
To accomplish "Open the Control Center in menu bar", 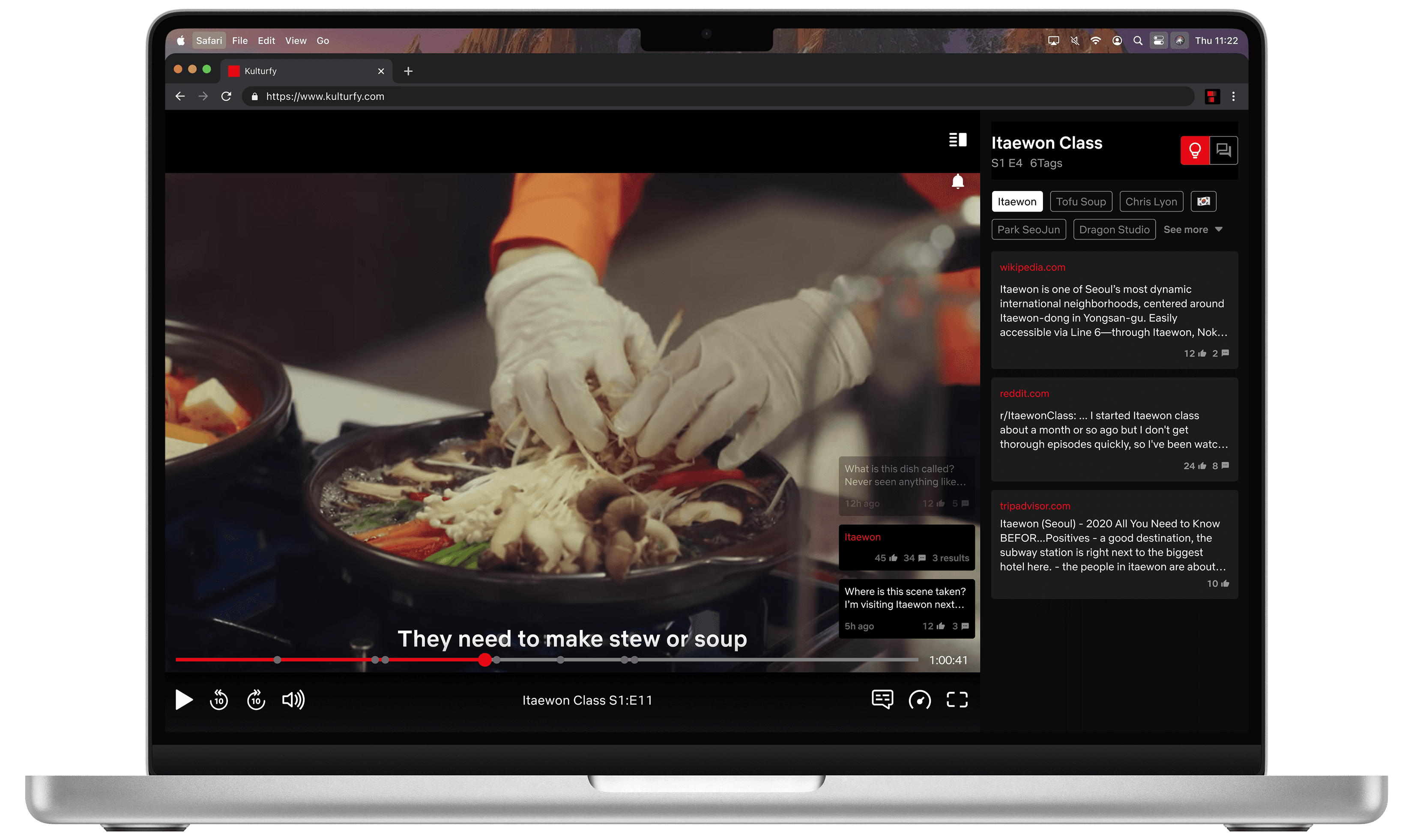I will pyautogui.click(x=1158, y=41).
